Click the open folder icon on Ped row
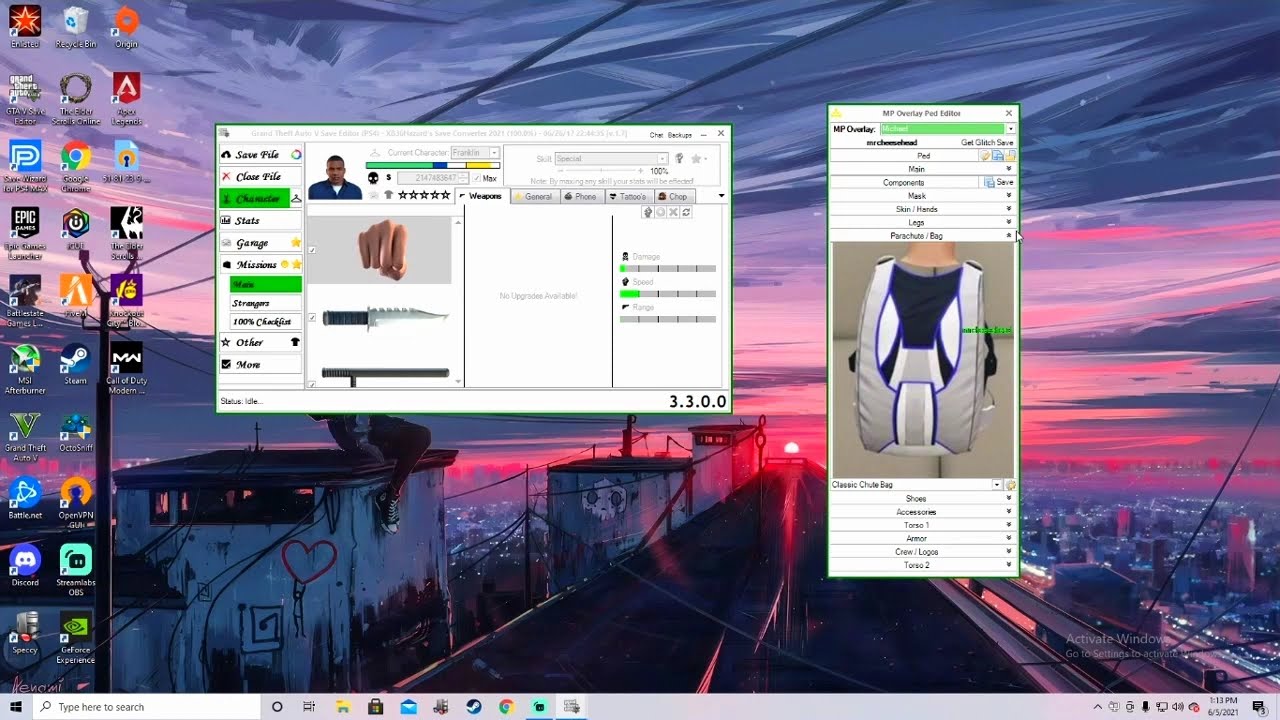 click(1010, 156)
